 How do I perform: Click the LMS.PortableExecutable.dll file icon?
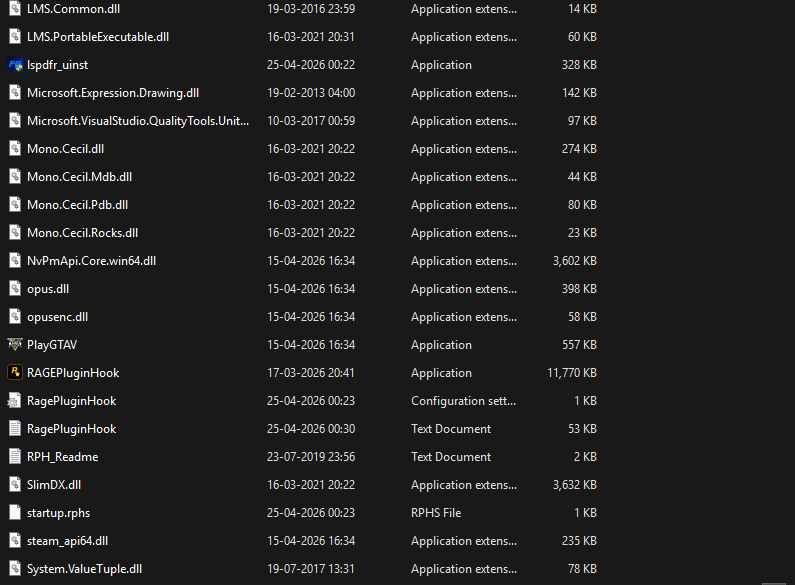15,37
